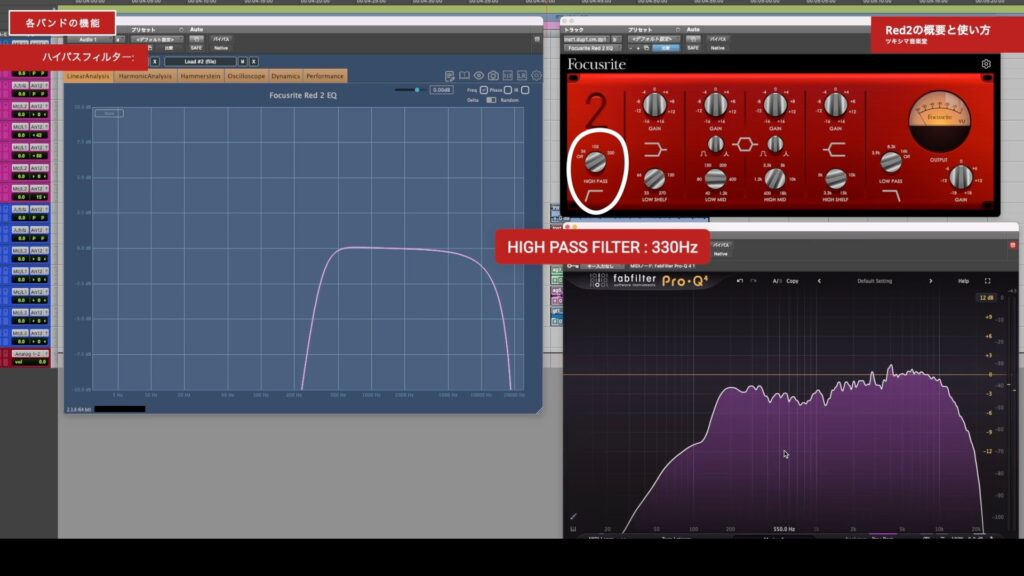Open preset dropdown in analyzer plugin header
The height and width of the screenshot is (576, 1024).
click(156, 39)
